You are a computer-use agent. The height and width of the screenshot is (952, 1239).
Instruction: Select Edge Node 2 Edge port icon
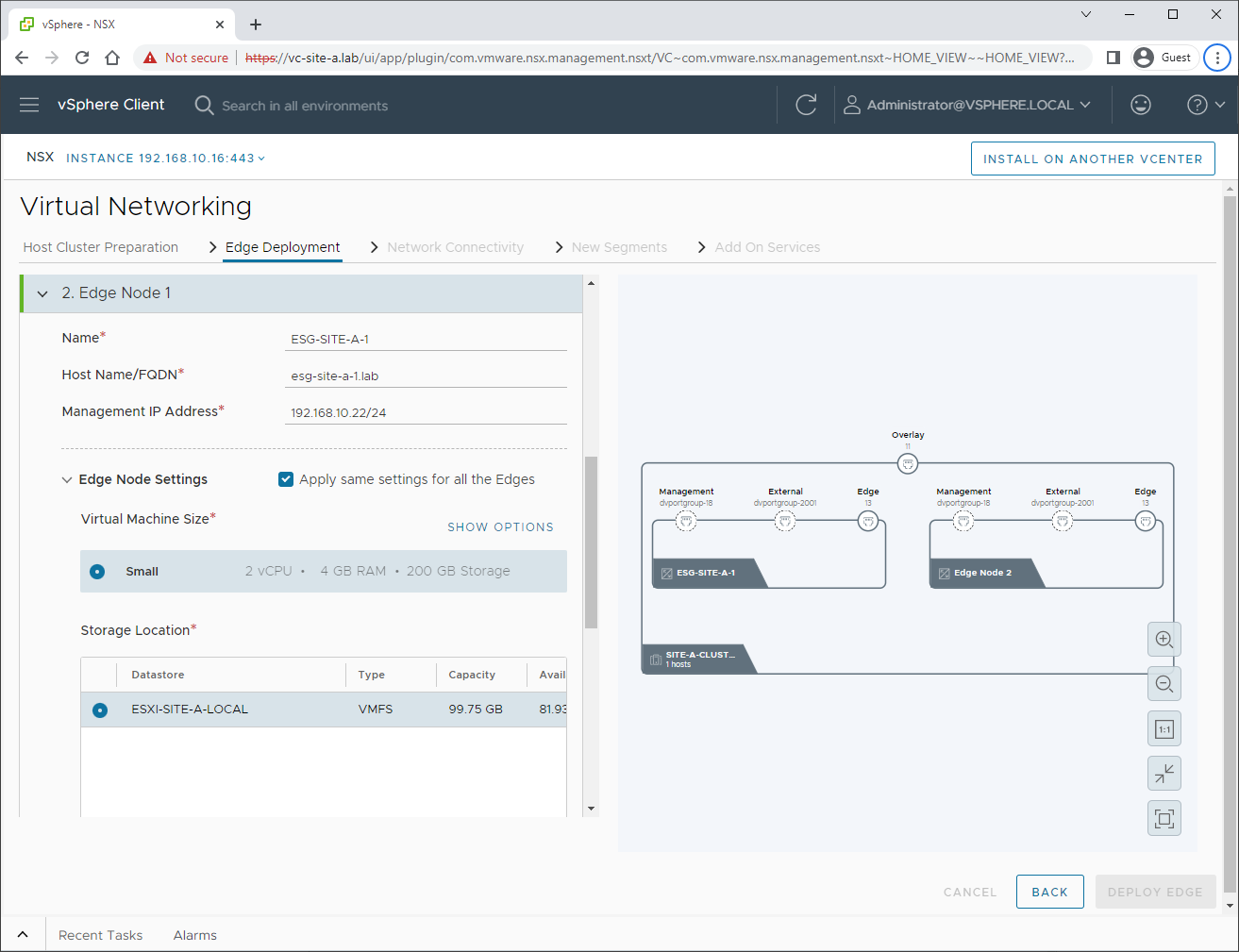[x=1146, y=521]
